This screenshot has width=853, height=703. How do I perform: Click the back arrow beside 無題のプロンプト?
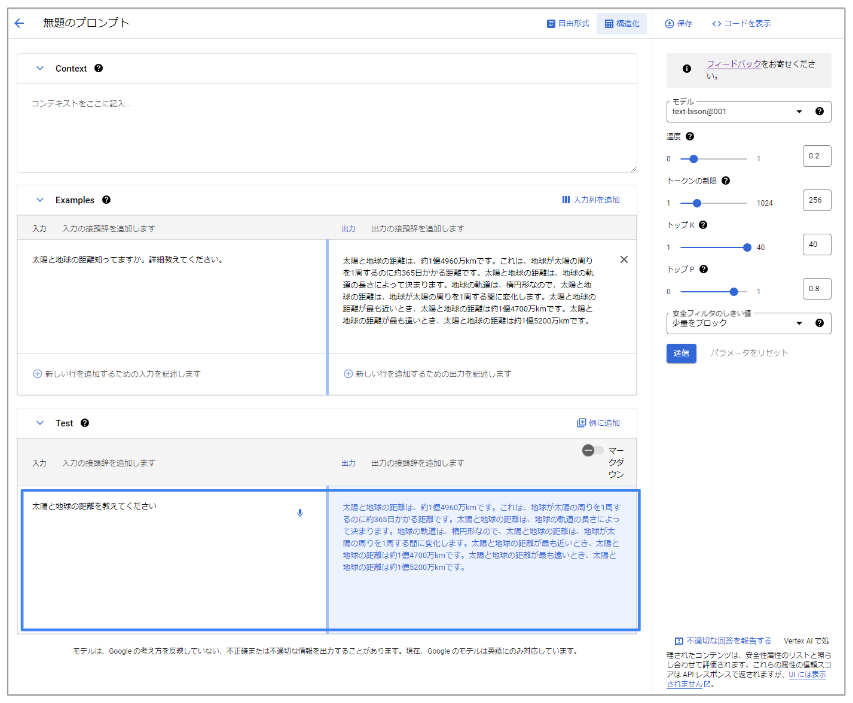pyautogui.click(x=19, y=23)
